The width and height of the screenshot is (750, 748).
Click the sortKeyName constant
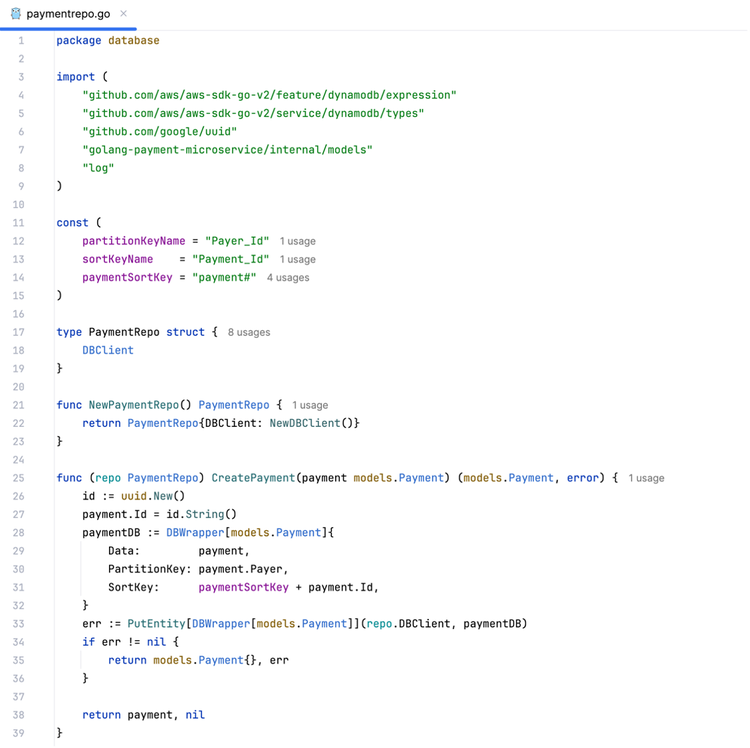[x=118, y=259]
